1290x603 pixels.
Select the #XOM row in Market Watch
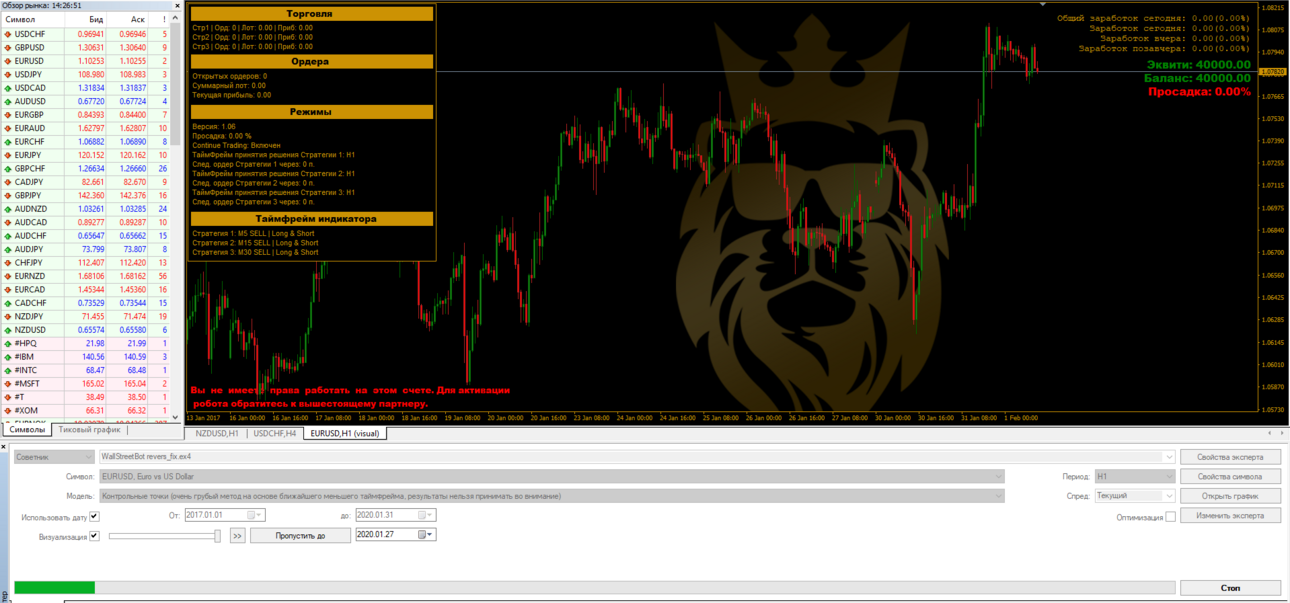[x=86, y=411]
